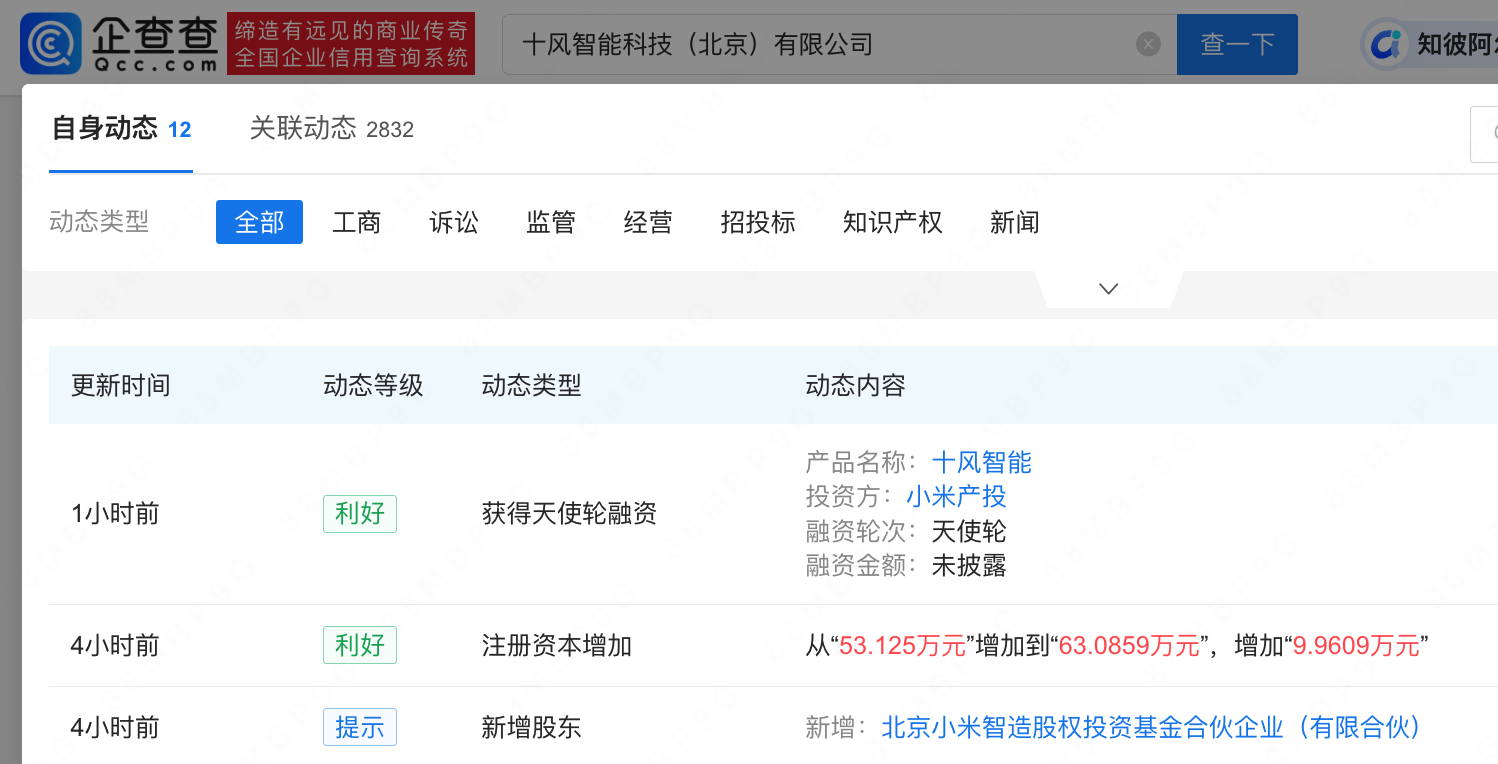Switch to the 关联动态 tab
The height and width of the screenshot is (764, 1498).
tap(331, 129)
